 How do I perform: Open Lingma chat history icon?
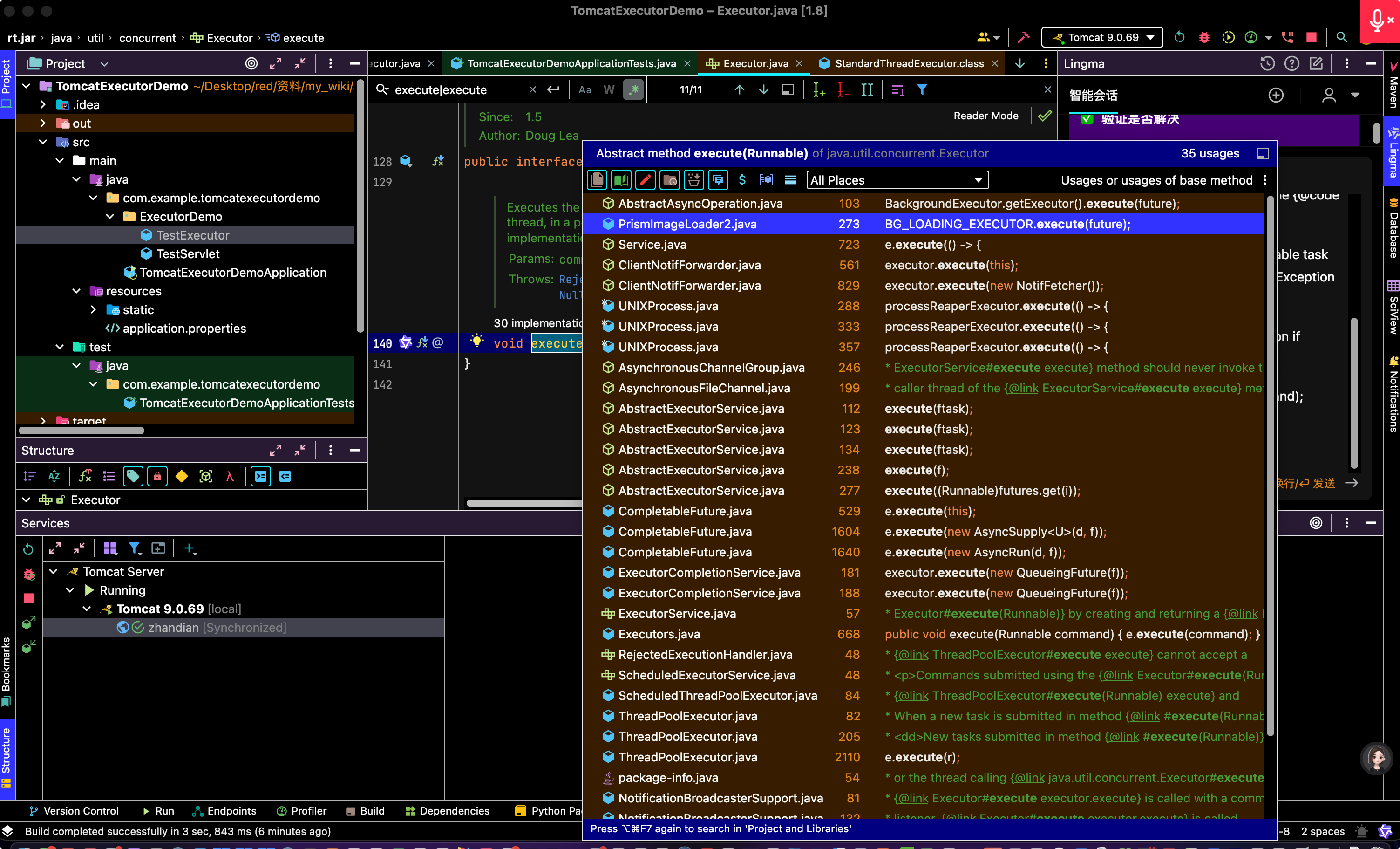point(1267,63)
